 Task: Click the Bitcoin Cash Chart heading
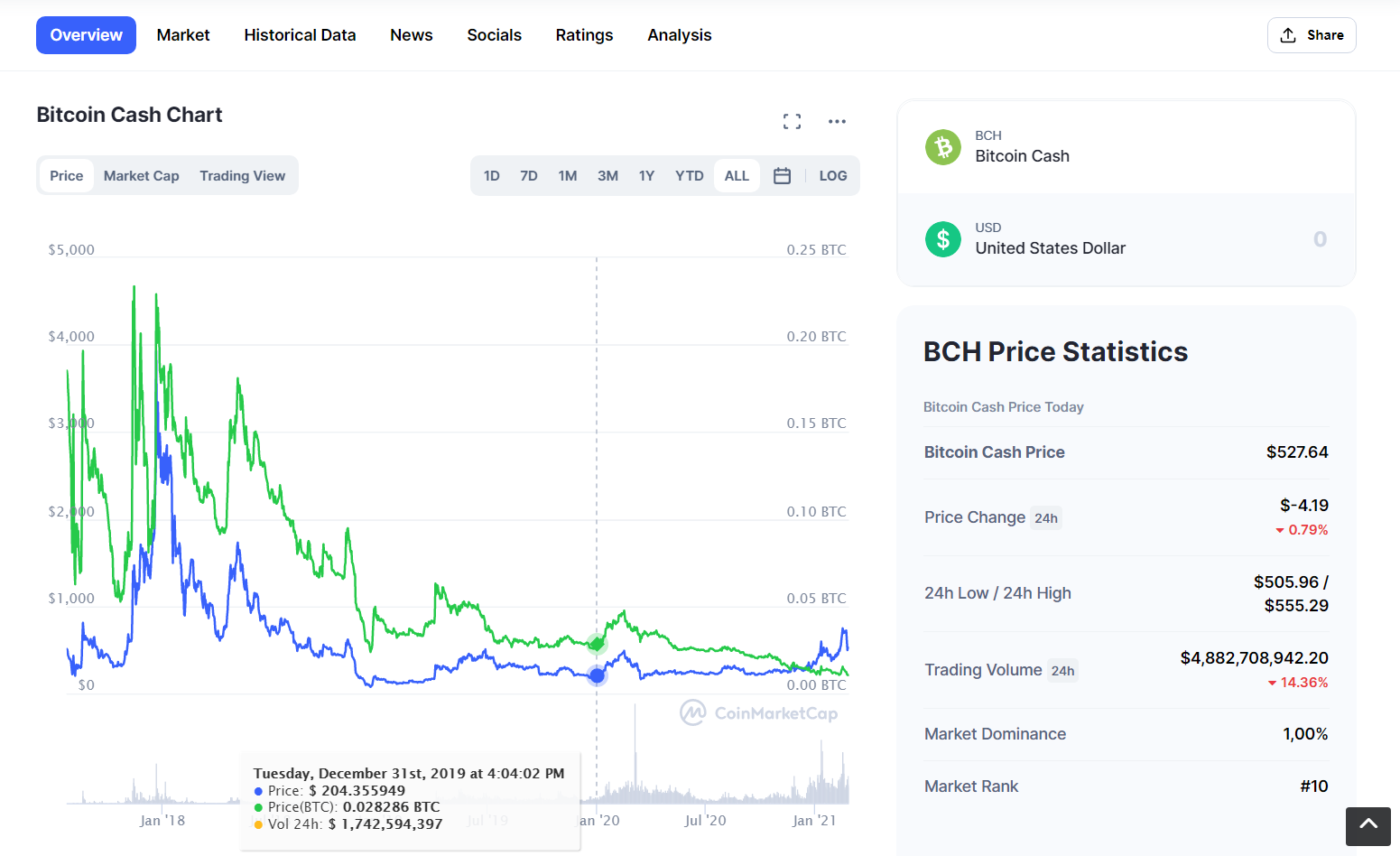[x=129, y=115]
